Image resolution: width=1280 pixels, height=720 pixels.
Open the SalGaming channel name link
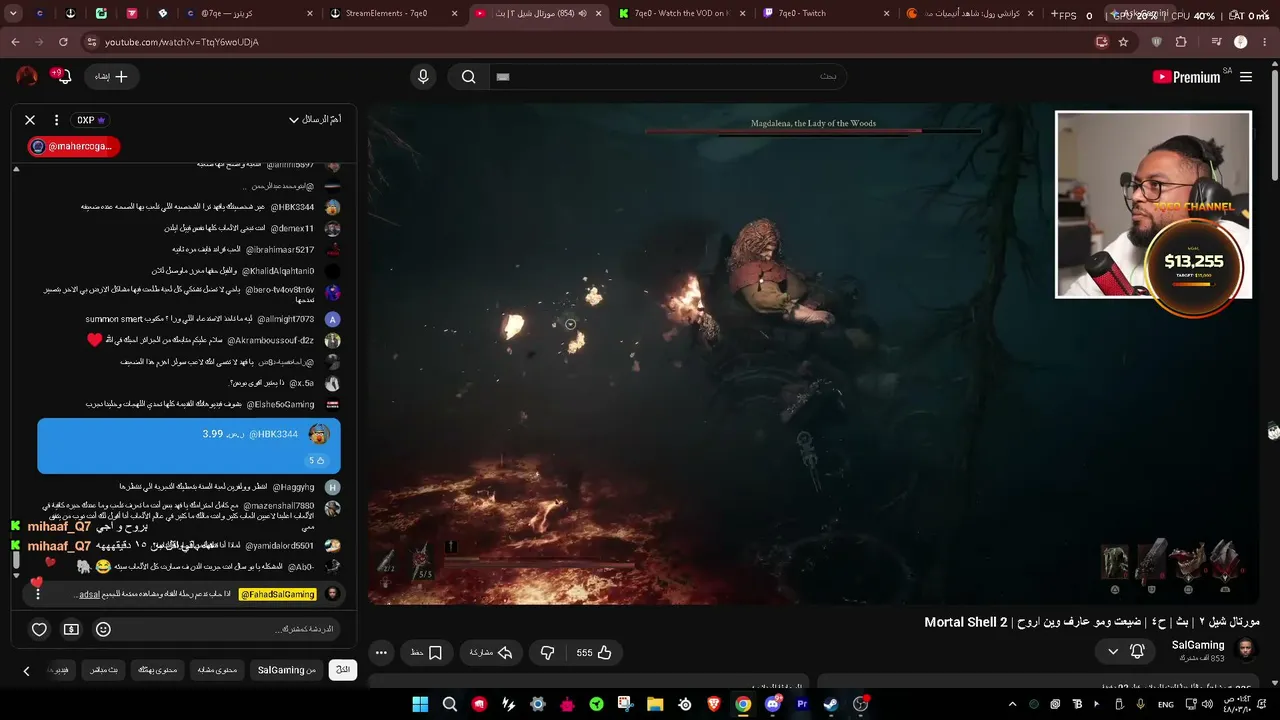pos(1198,646)
